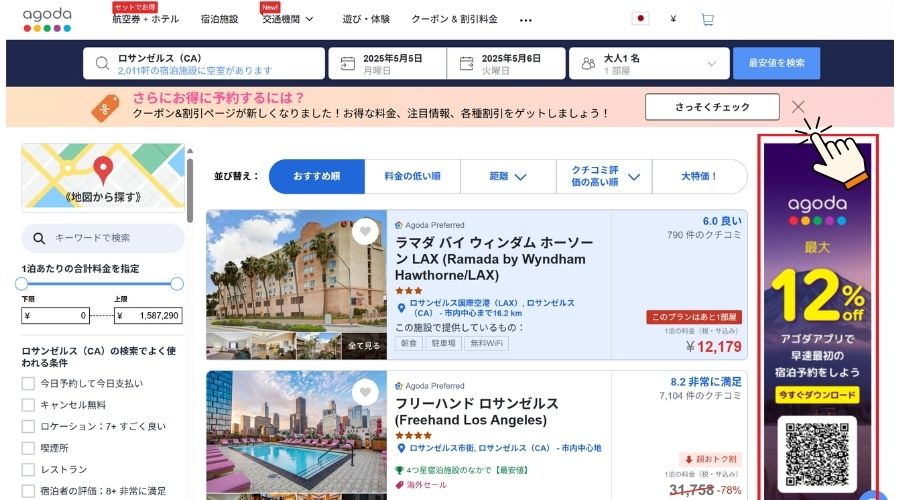Click このプランはあと1部屋 red label
Viewport: 900px width, 500px height.
(x=694, y=317)
